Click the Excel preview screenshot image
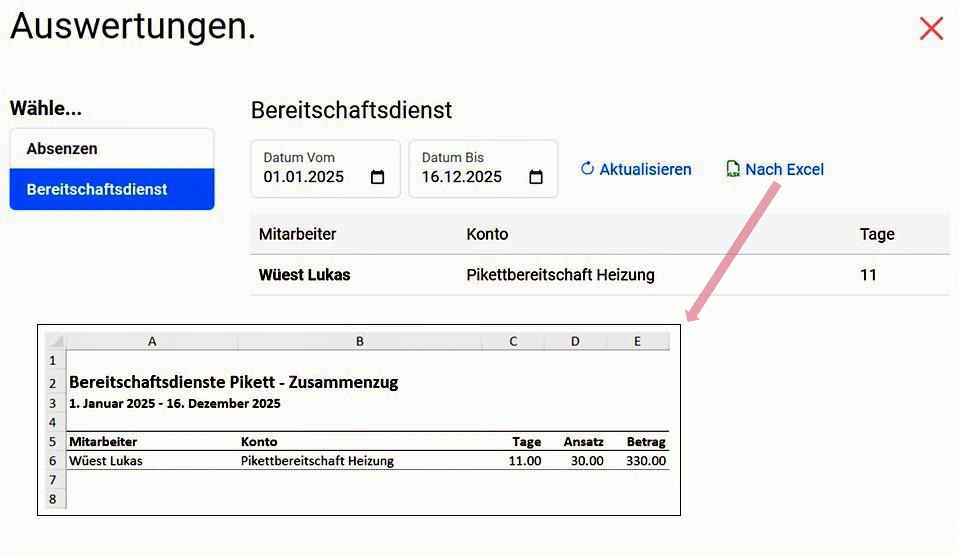 [359, 419]
